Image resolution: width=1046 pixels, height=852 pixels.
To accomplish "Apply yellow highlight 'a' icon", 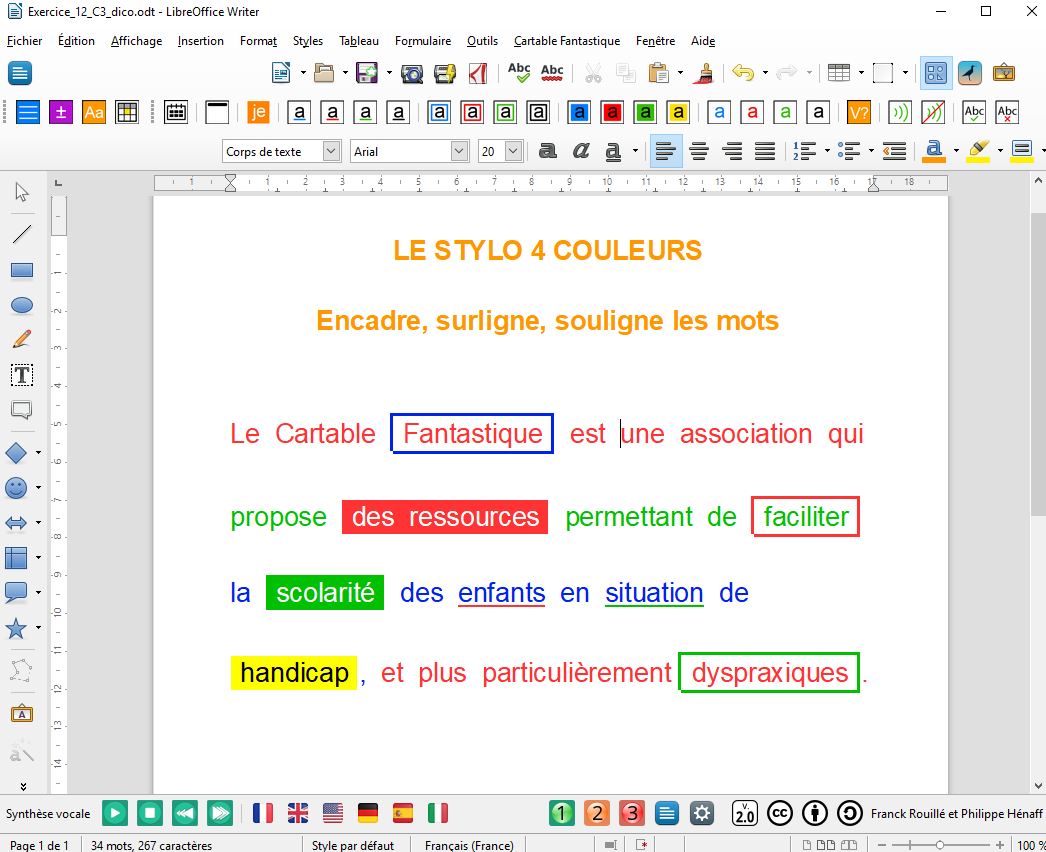I will pyautogui.click(x=678, y=112).
